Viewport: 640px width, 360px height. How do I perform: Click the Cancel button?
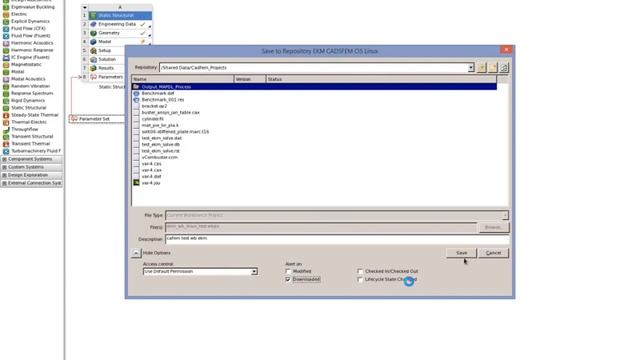[x=493, y=253]
